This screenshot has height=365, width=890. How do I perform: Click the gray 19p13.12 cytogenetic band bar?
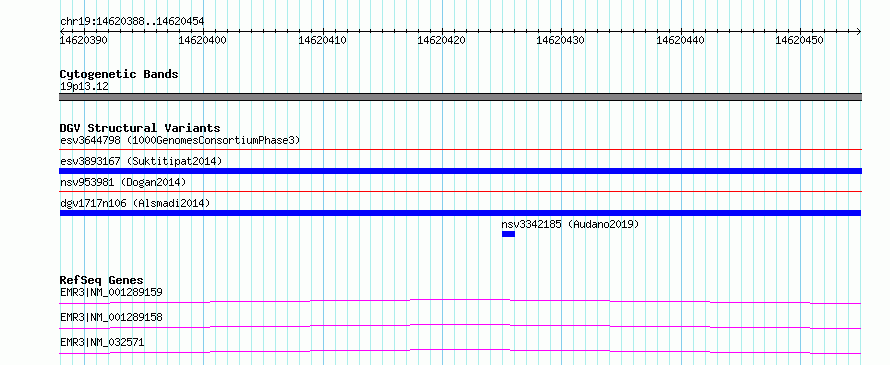tap(460, 97)
